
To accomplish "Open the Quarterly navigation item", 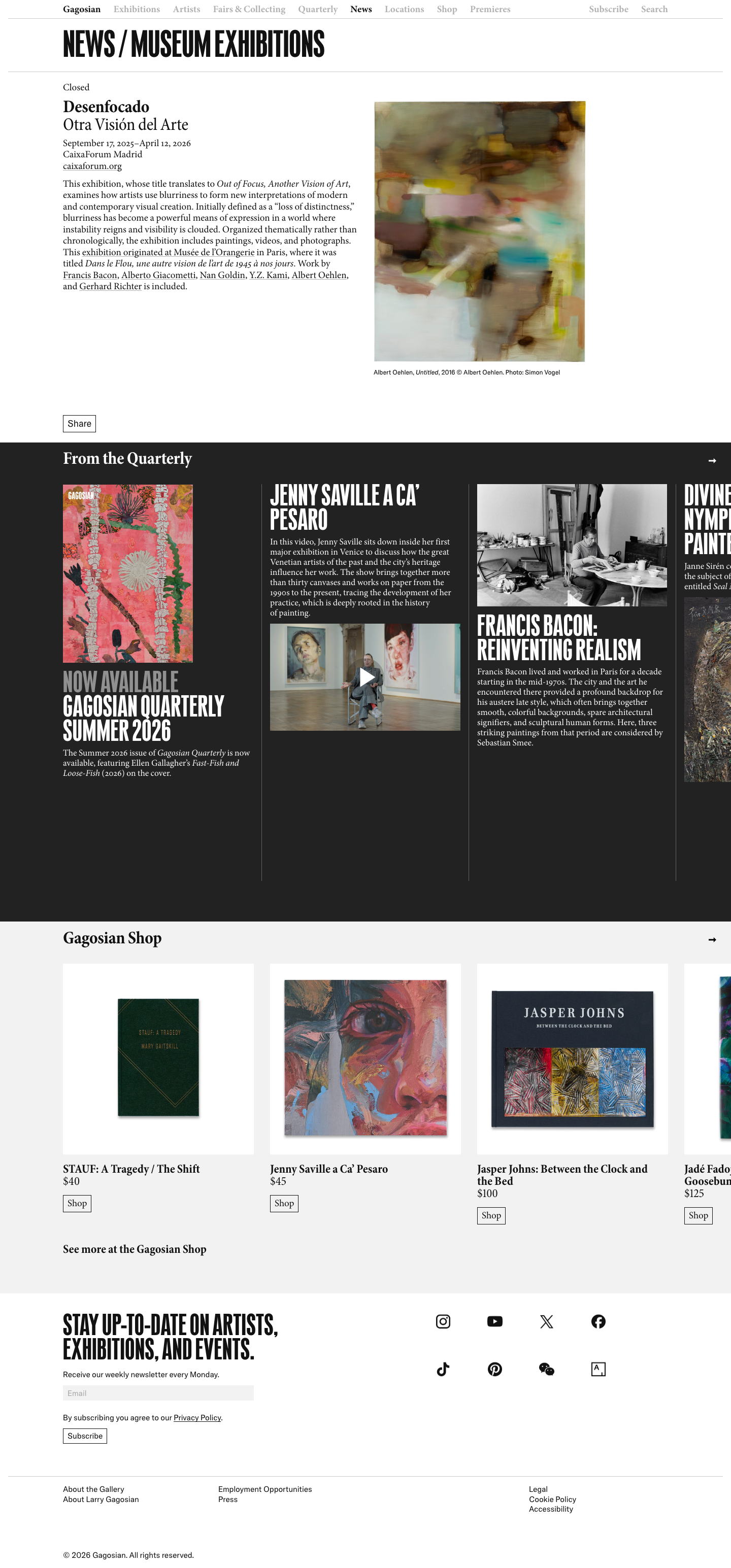I will [318, 9].
